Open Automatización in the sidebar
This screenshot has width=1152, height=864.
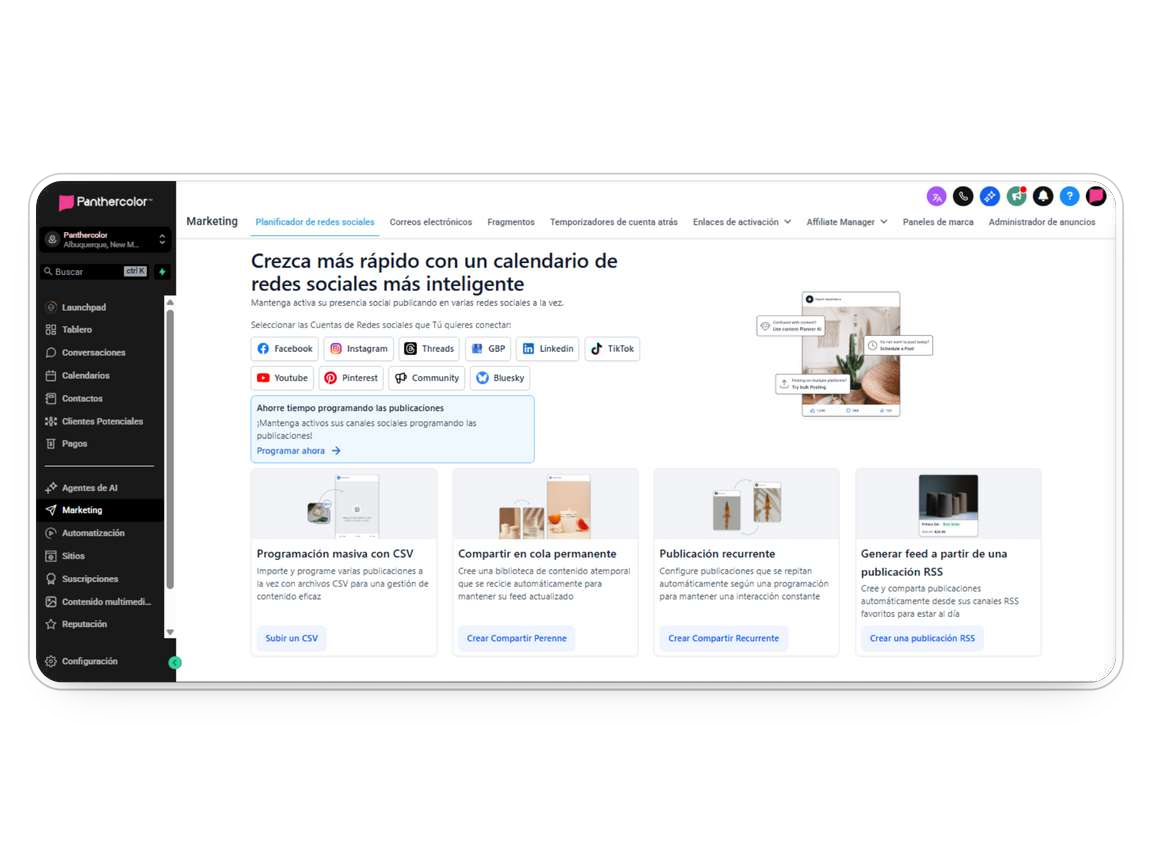pos(93,533)
